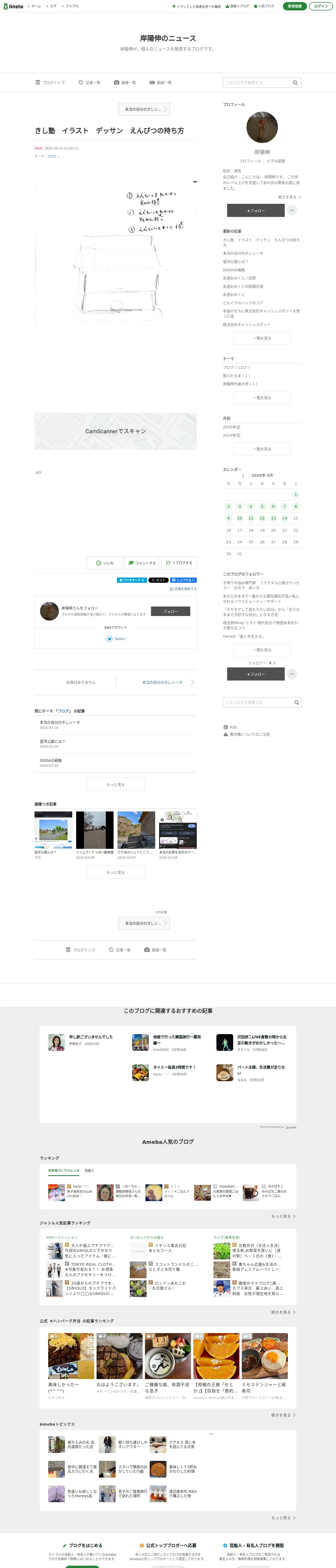Click the Hatena B!ブックマーク button

(132, 580)
